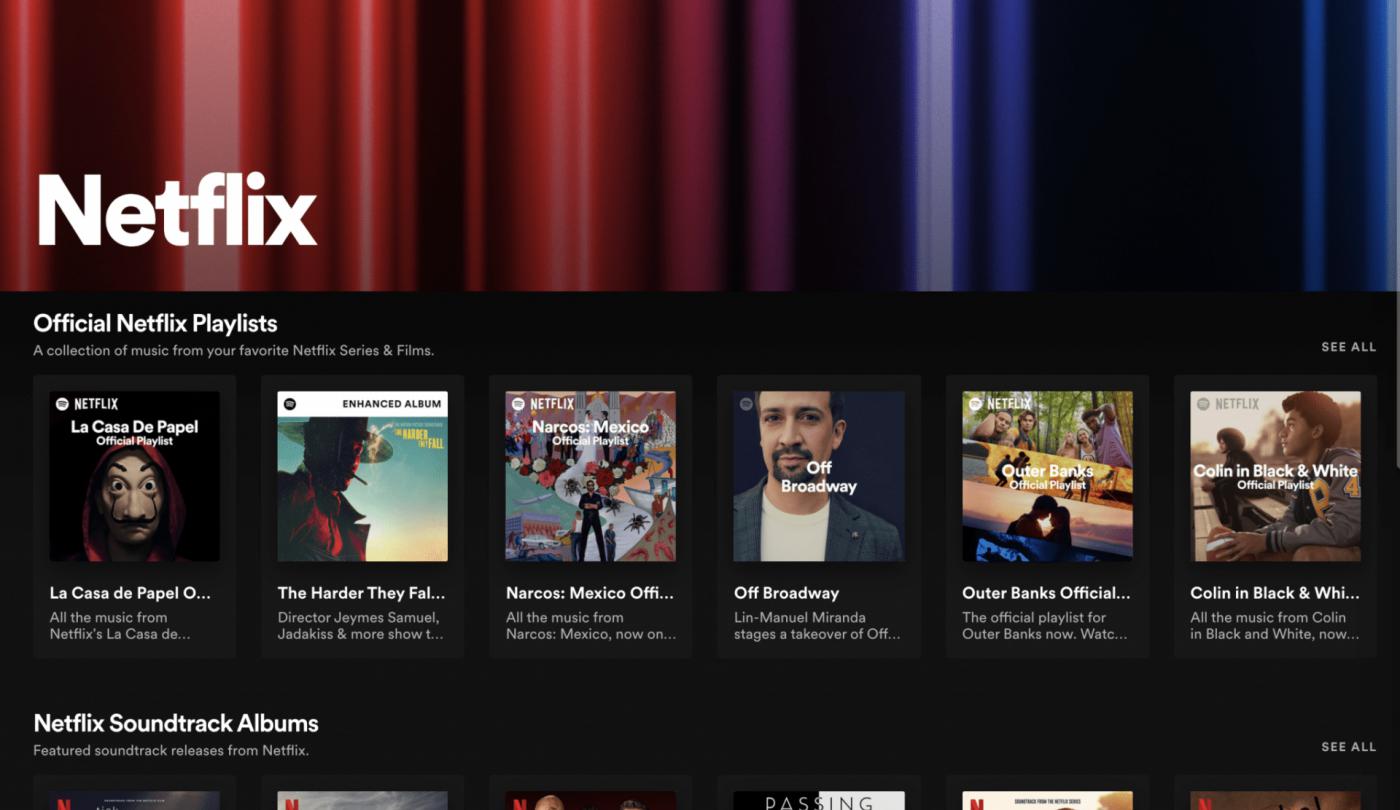Click description 'All the music from Netflix's La Casa de...'
Viewport: 1400px width, 810px height.
pos(120,626)
